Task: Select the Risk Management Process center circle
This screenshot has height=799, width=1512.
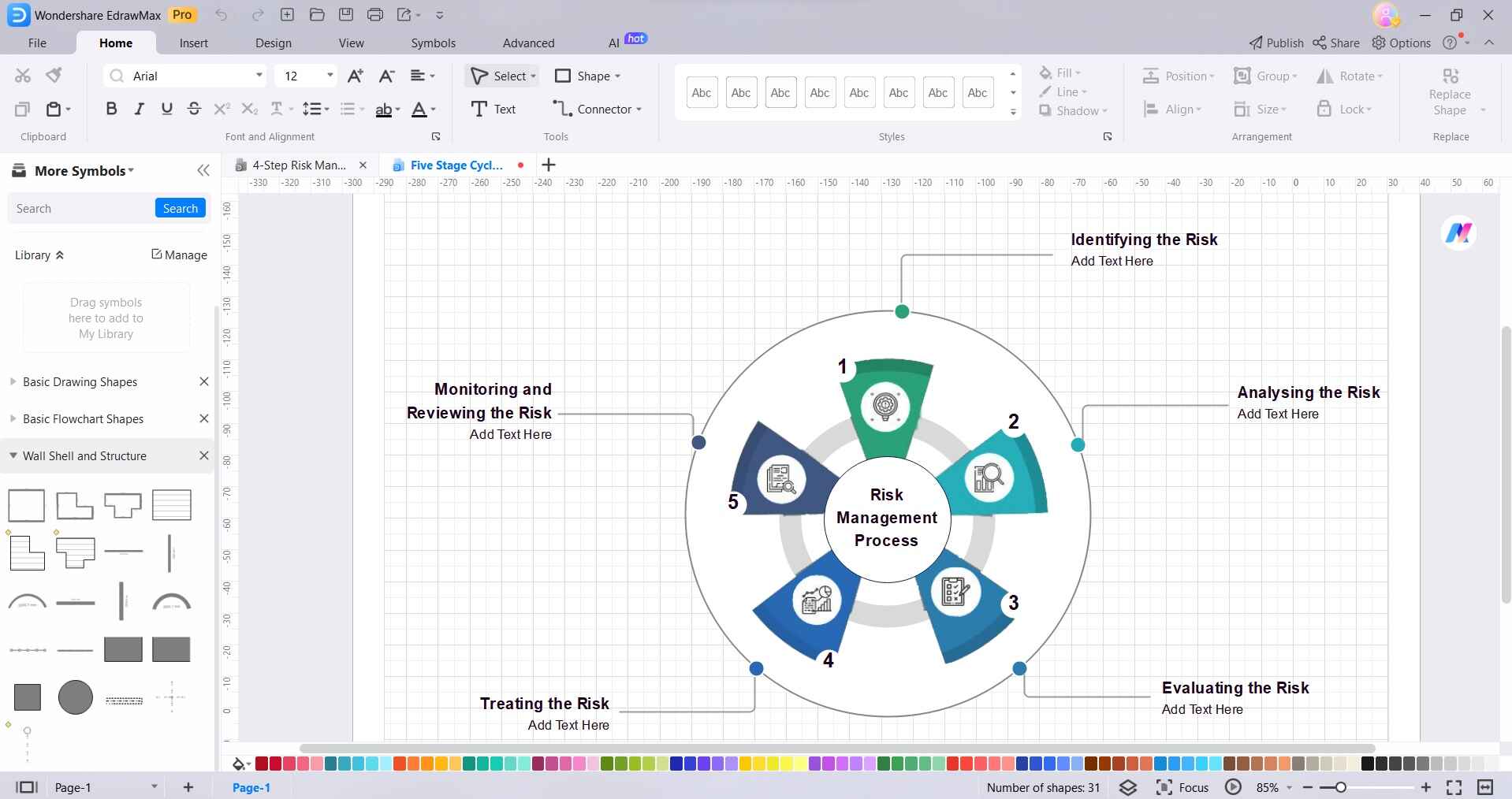Action: [887, 518]
